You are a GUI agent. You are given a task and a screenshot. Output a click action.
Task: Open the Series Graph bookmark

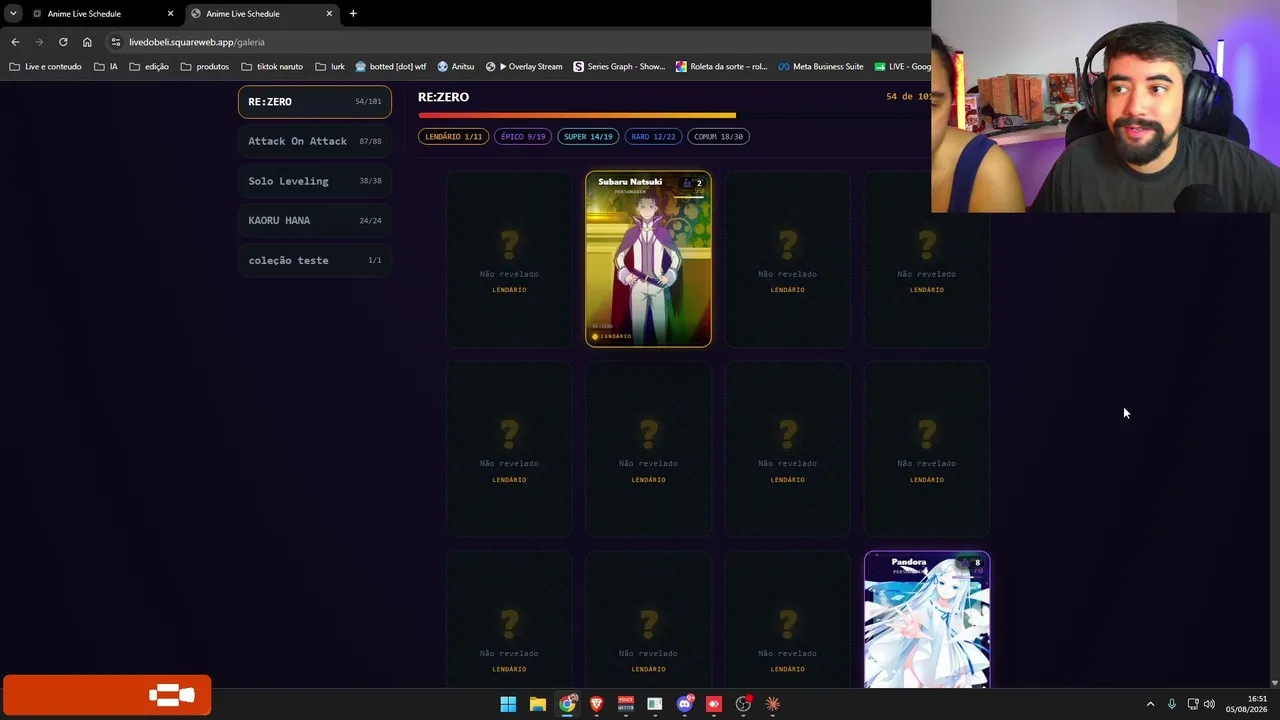[619, 67]
